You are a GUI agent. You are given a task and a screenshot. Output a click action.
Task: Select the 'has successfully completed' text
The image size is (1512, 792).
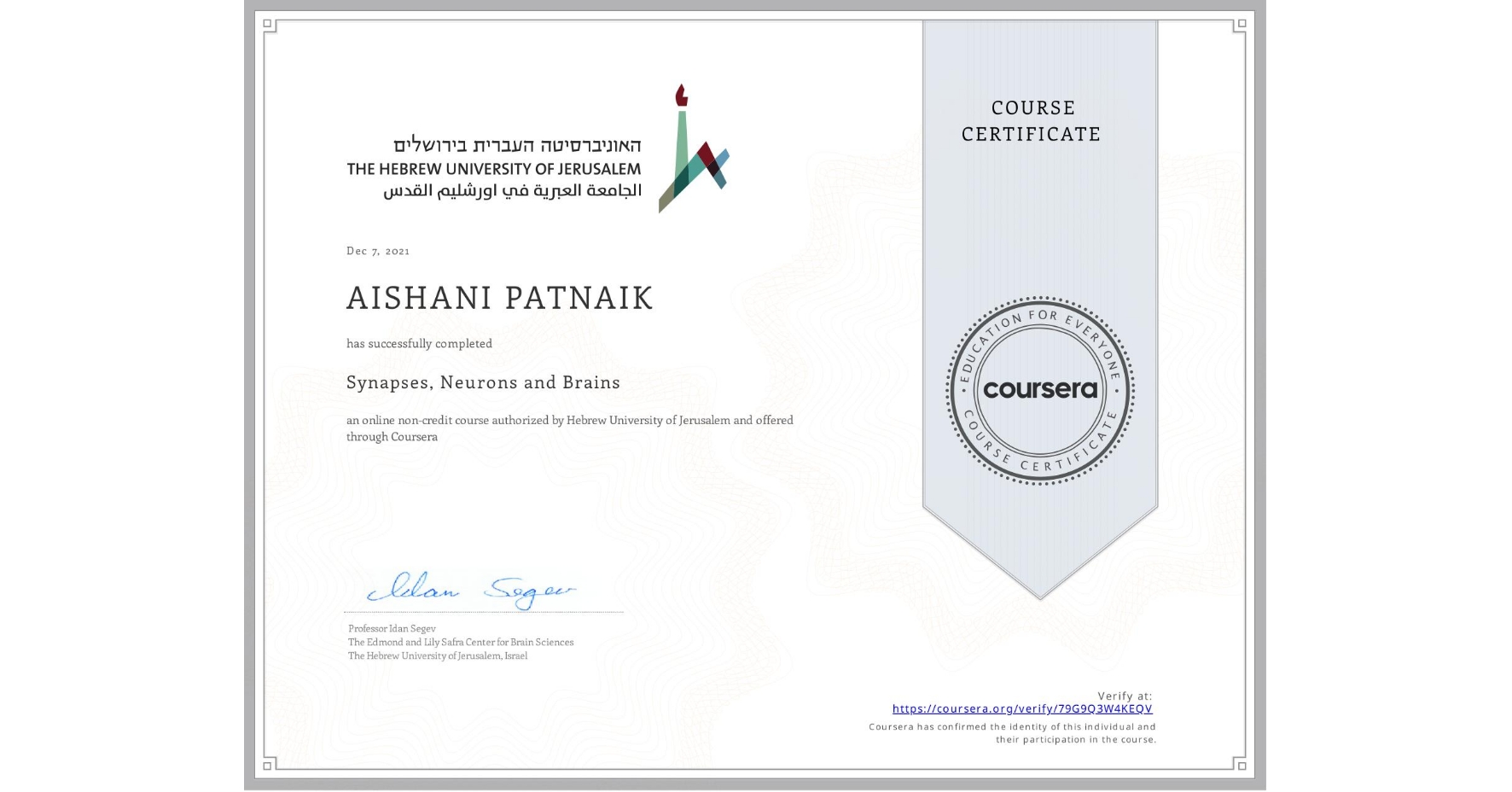point(419,343)
